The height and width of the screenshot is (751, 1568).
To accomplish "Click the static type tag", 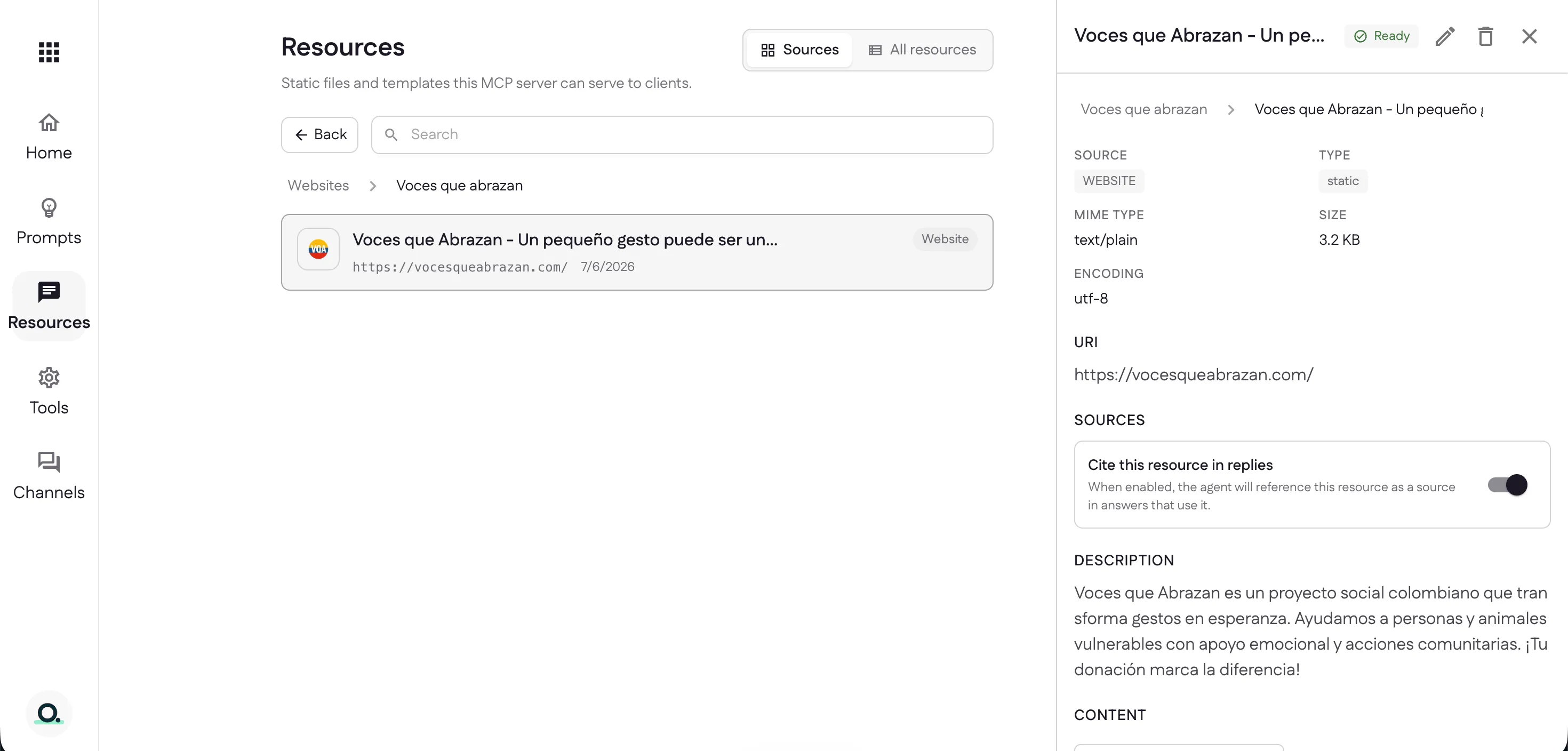I will [x=1342, y=181].
